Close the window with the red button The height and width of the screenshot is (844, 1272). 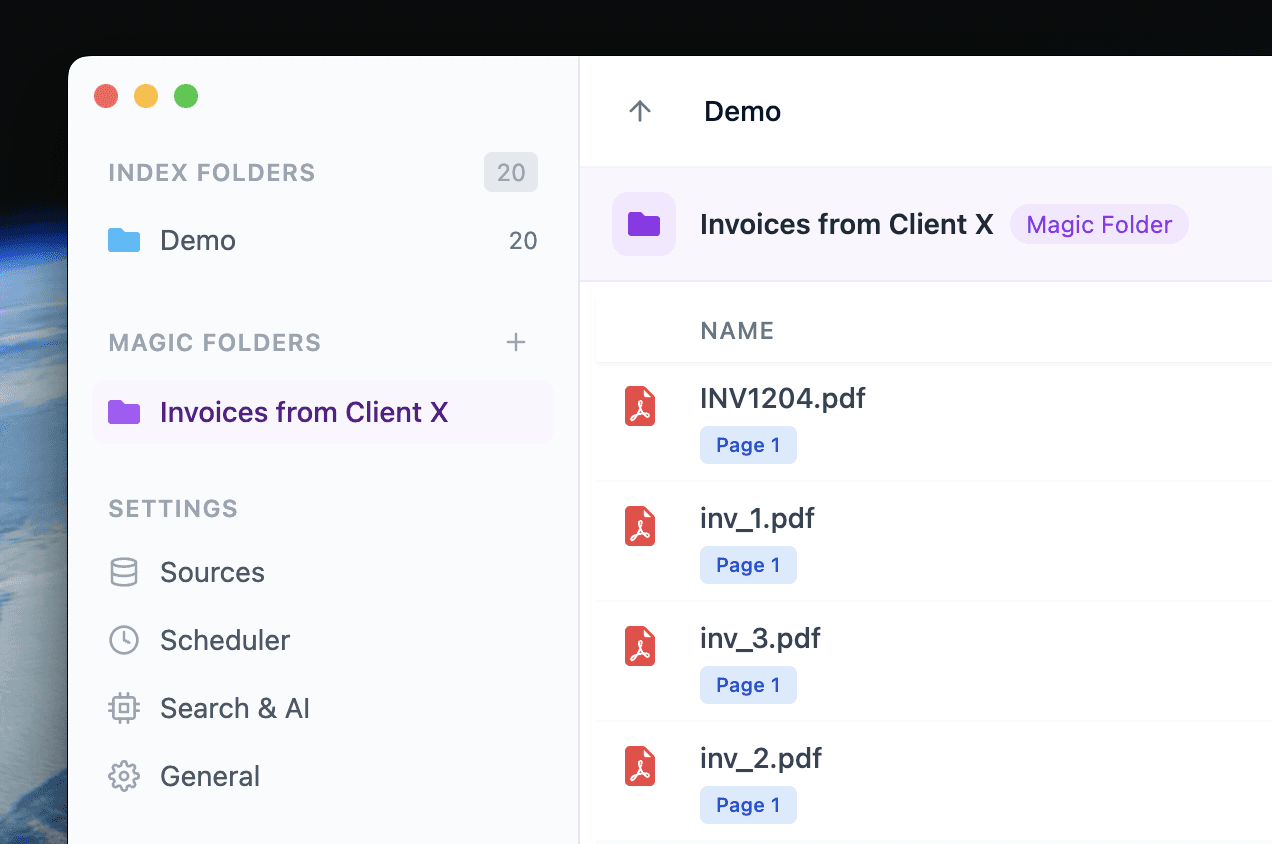106,96
